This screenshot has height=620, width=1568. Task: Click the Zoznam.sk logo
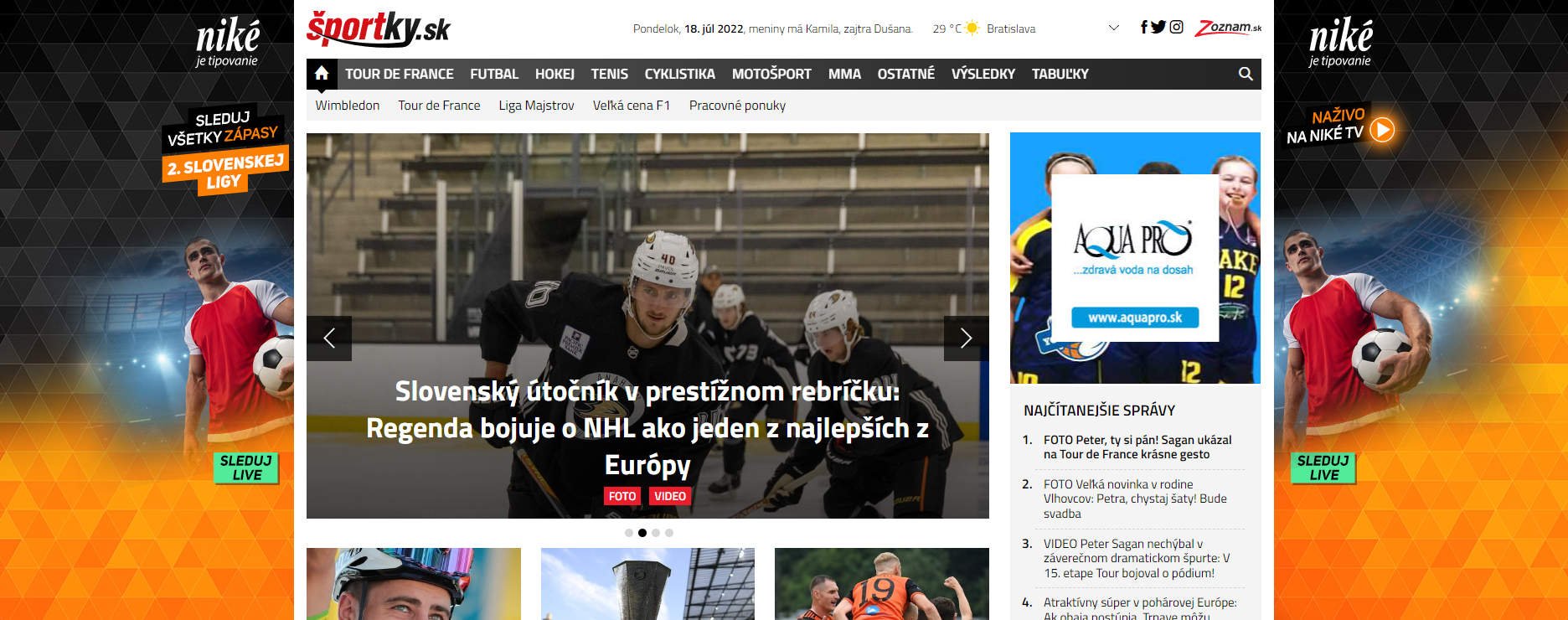1228,28
